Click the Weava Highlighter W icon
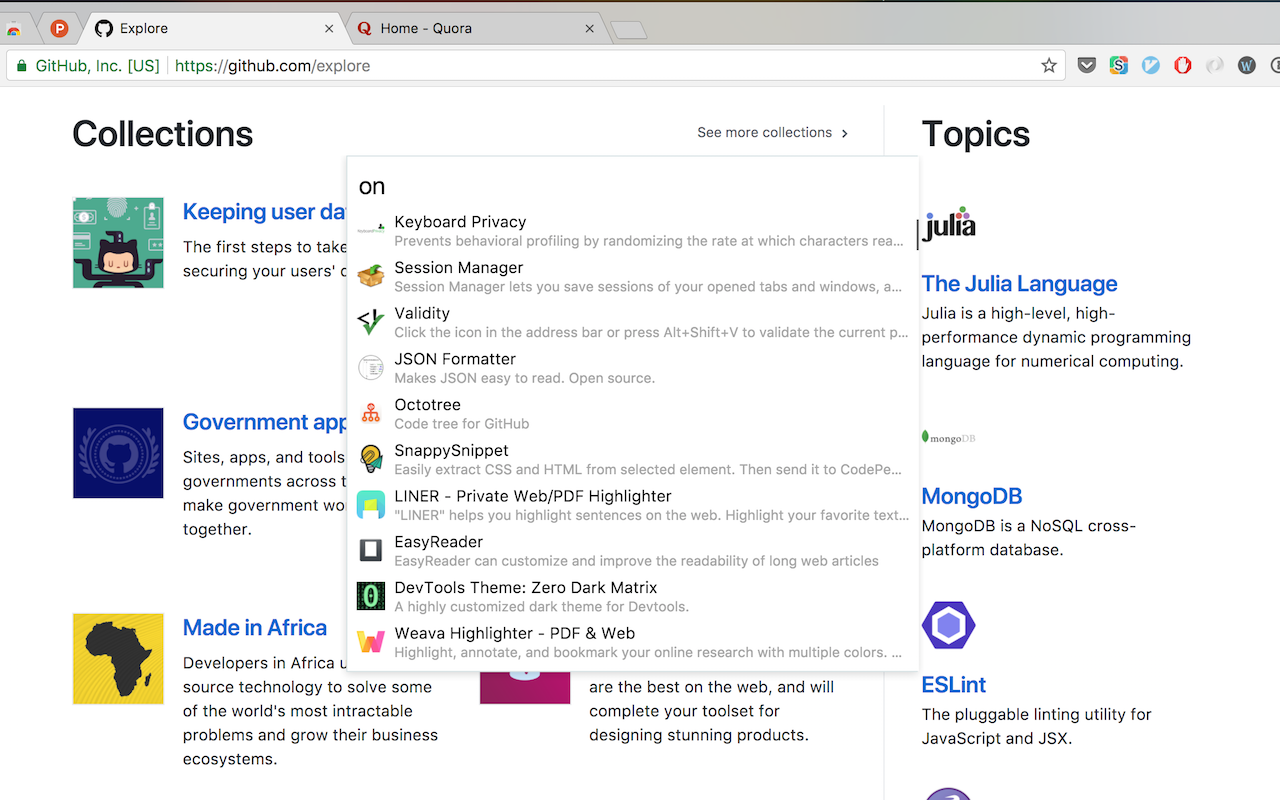Viewport: 1280px width, 800px height. pyautogui.click(x=371, y=642)
